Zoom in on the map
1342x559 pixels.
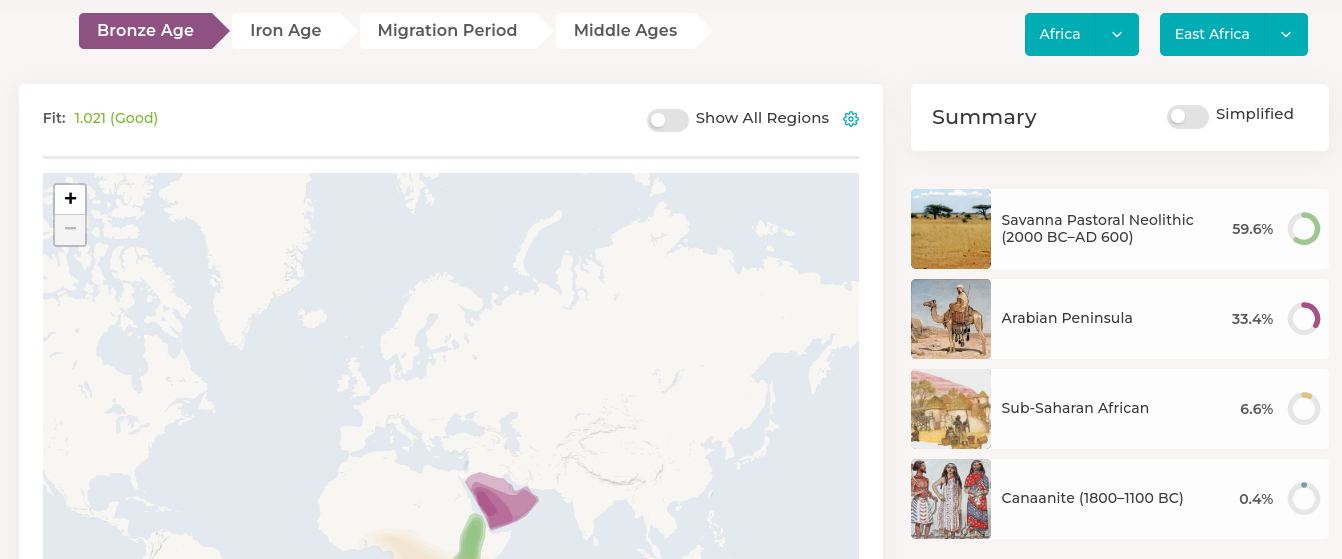(70, 199)
